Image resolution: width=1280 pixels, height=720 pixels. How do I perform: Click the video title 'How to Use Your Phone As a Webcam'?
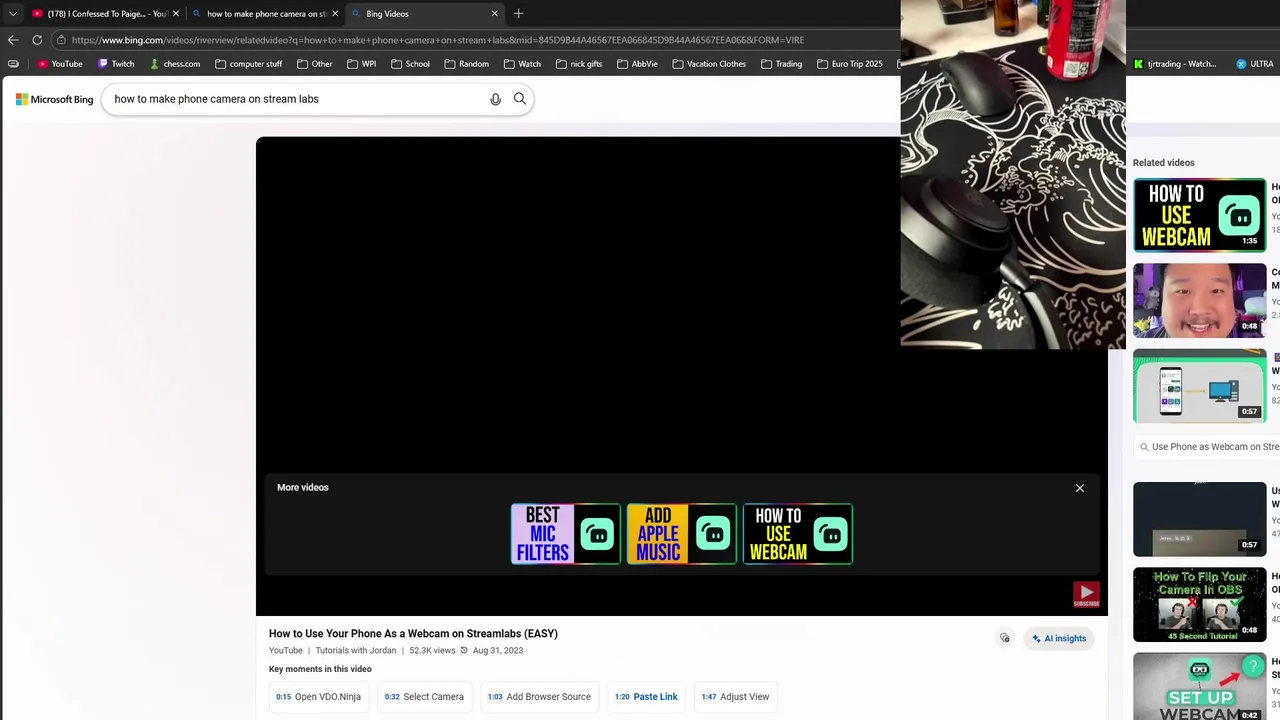click(413, 633)
